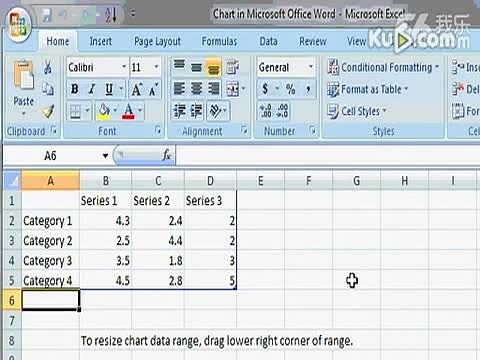Click the A6 Name Box field
The image size is (480, 360).
[51, 156]
